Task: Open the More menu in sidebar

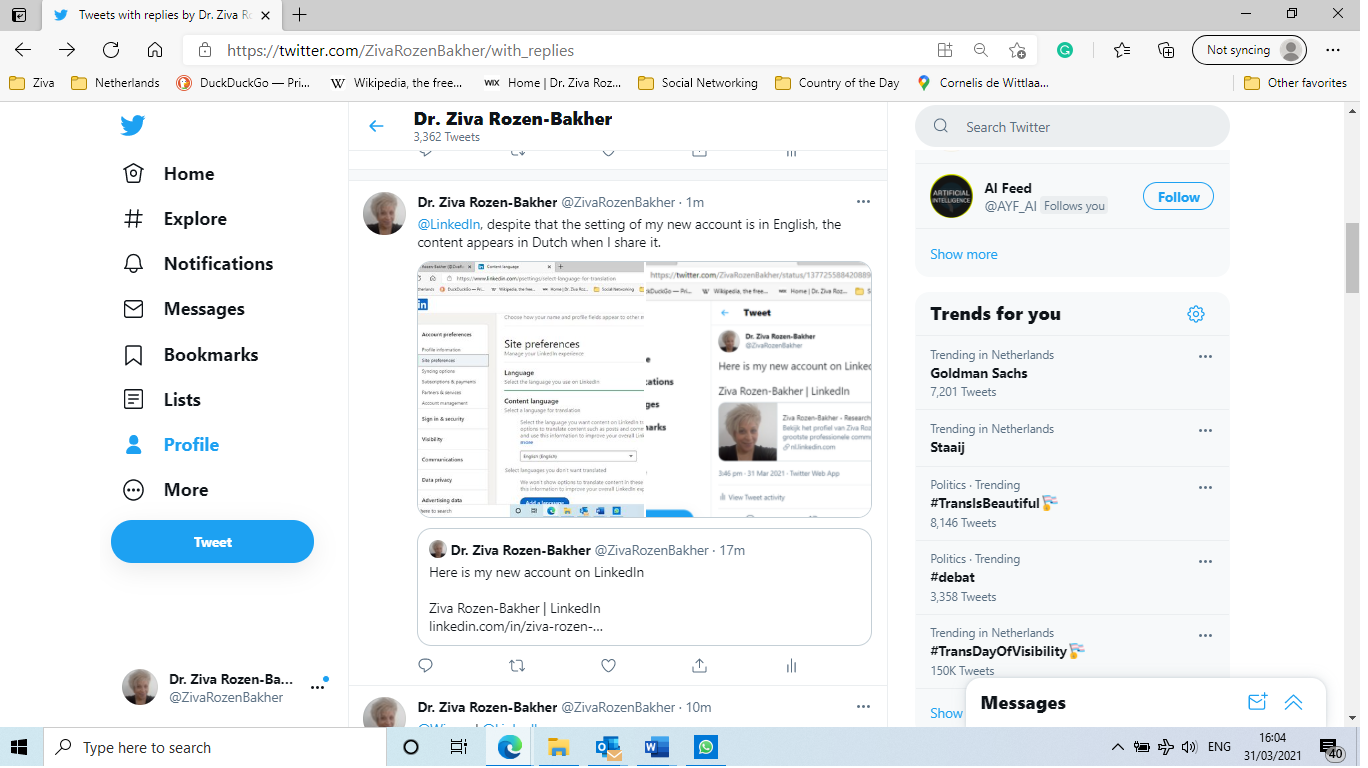Action: pyautogui.click(x=165, y=490)
